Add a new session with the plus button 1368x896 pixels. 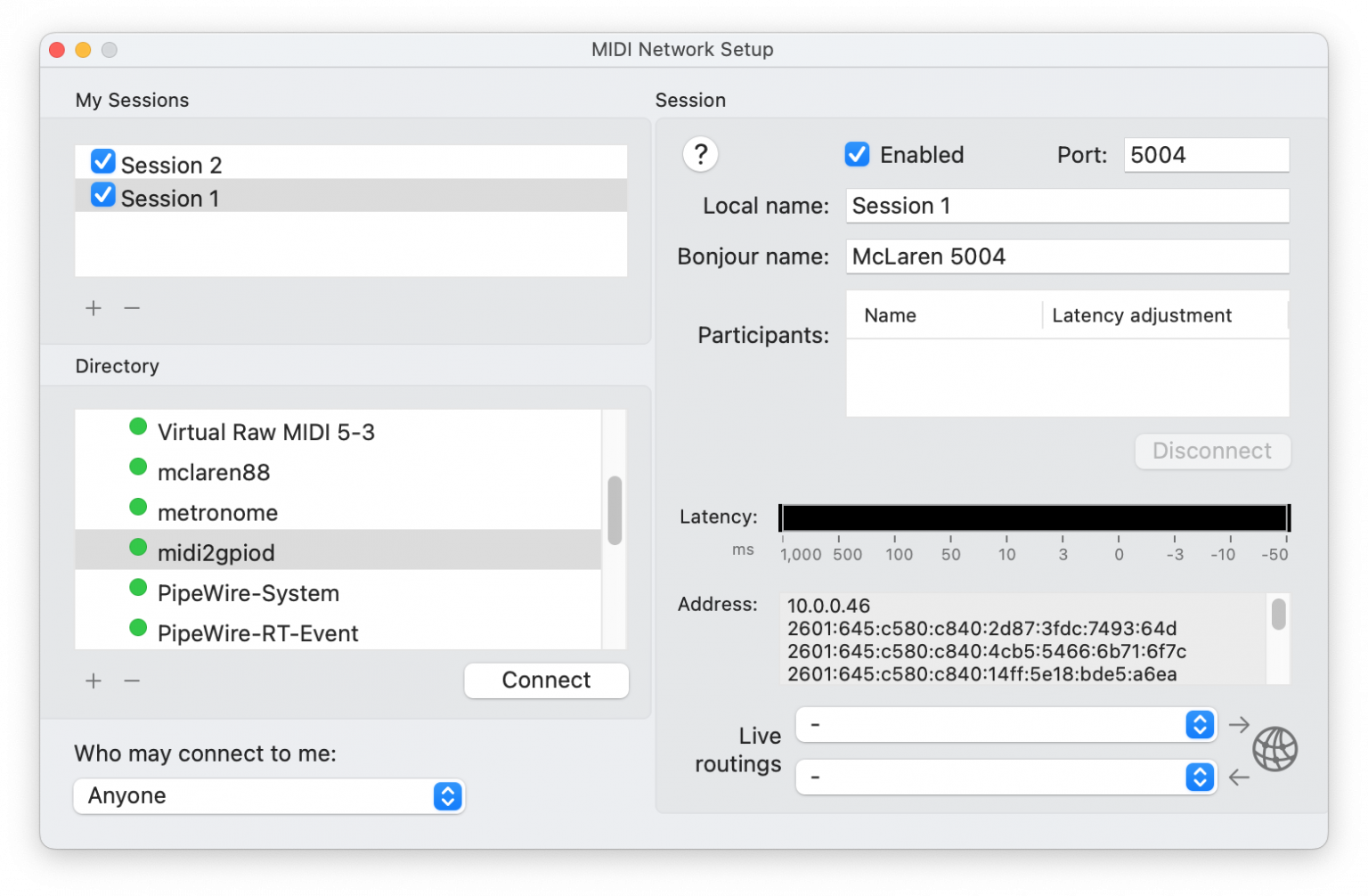(x=93, y=307)
